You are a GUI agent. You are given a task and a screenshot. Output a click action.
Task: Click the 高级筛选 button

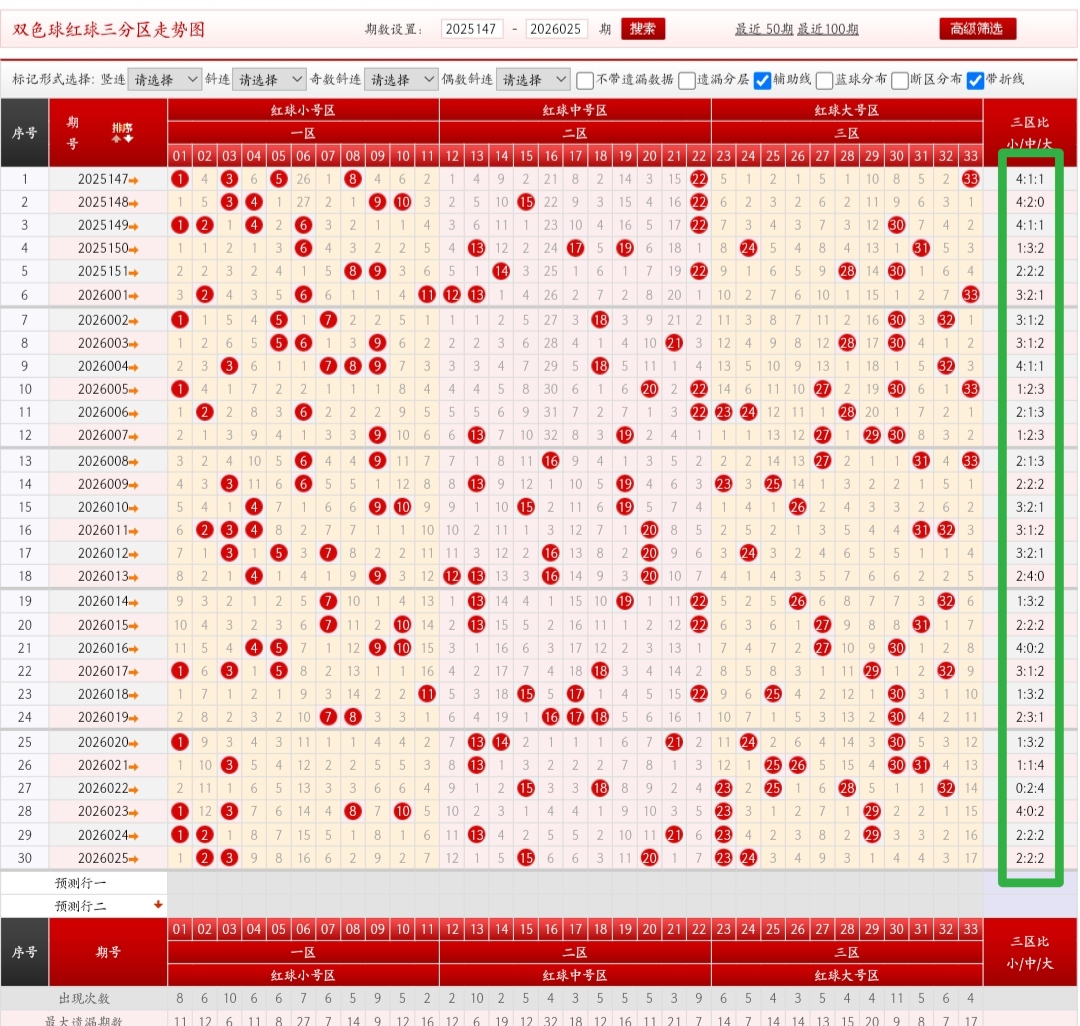[977, 29]
